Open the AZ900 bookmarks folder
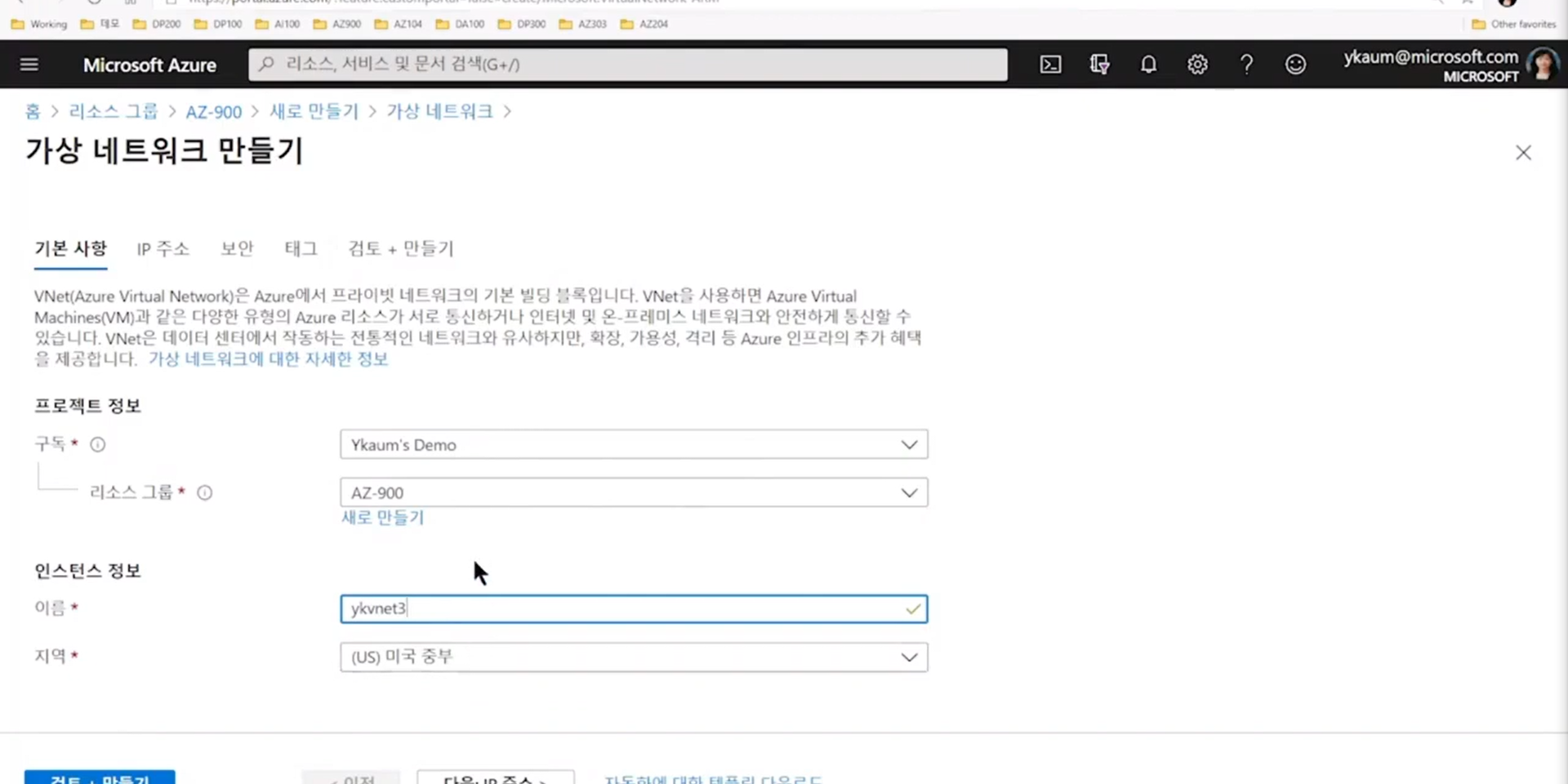The height and width of the screenshot is (784, 1568). (337, 24)
